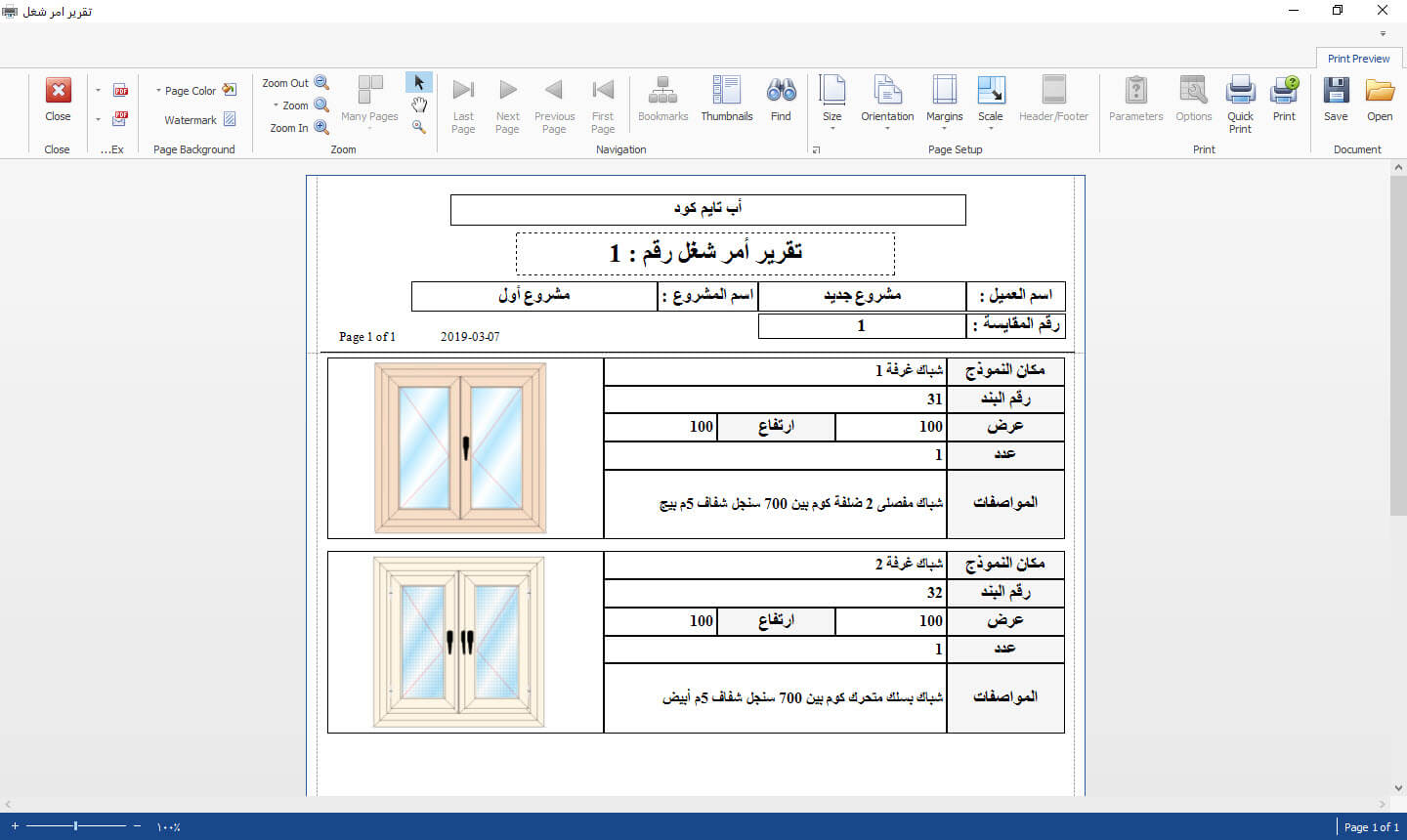The width and height of the screenshot is (1407, 840).
Task: Click the zoom slider in status bar
Action: click(76, 826)
